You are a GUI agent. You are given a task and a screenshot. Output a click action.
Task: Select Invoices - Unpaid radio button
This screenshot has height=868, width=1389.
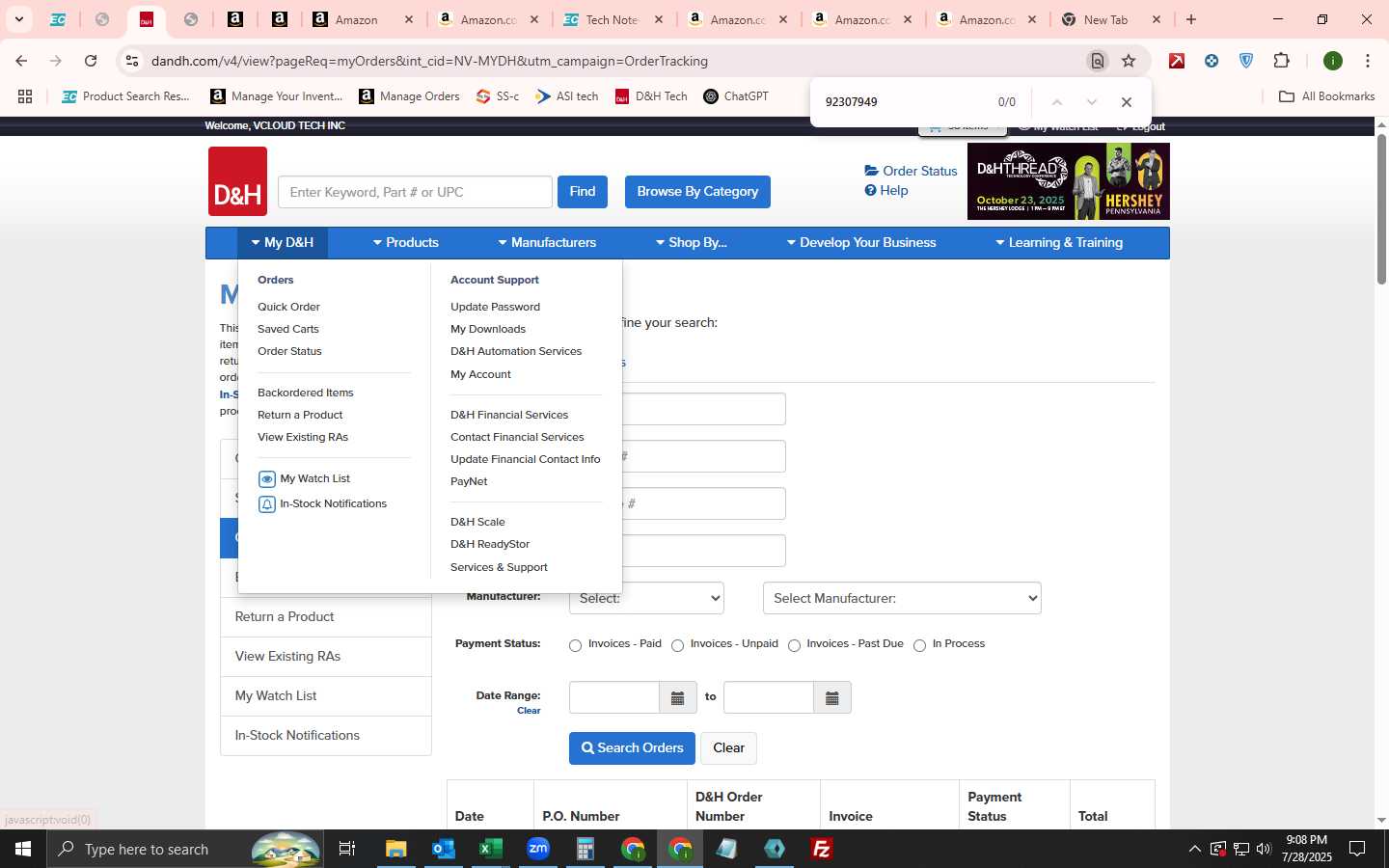(677, 645)
